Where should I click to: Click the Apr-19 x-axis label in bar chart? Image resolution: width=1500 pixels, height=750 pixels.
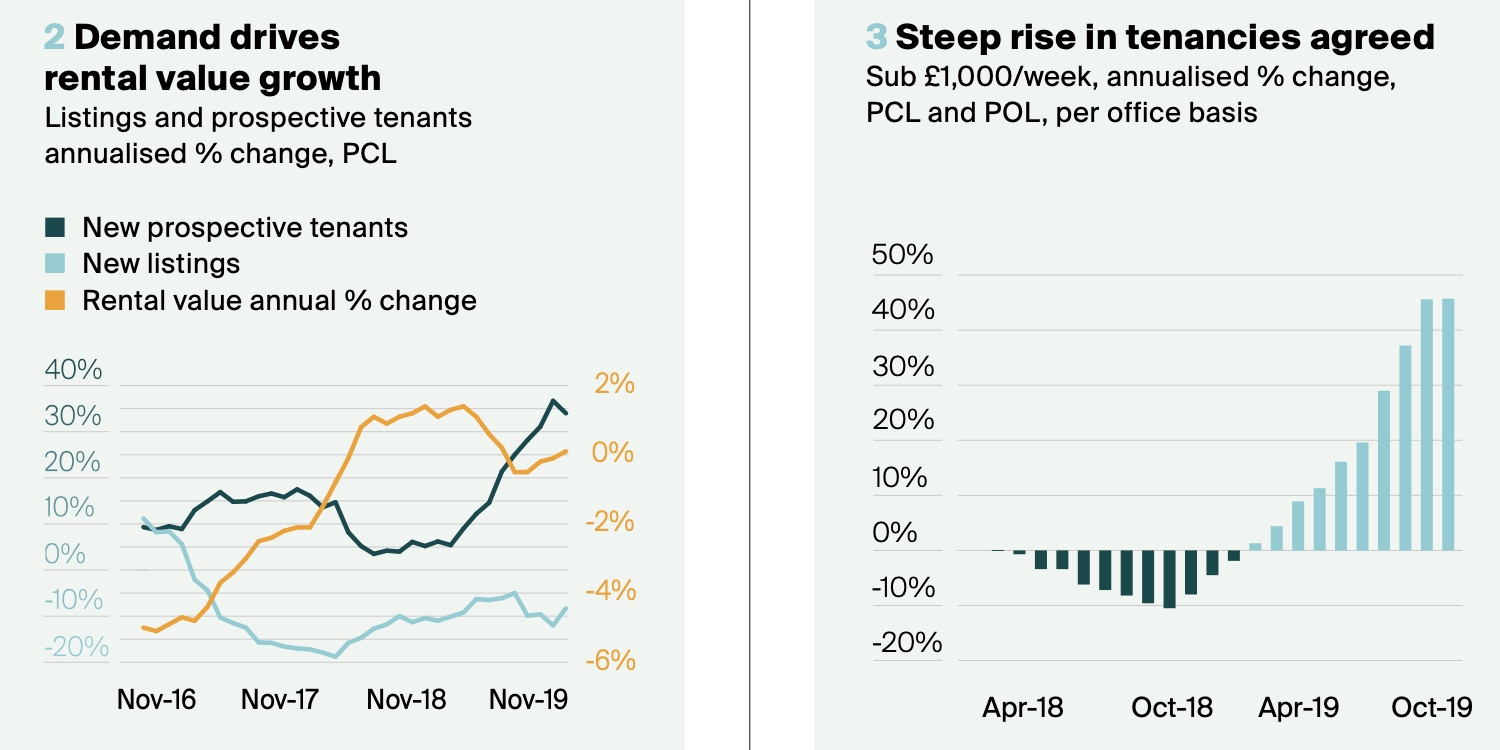click(x=1298, y=708)
